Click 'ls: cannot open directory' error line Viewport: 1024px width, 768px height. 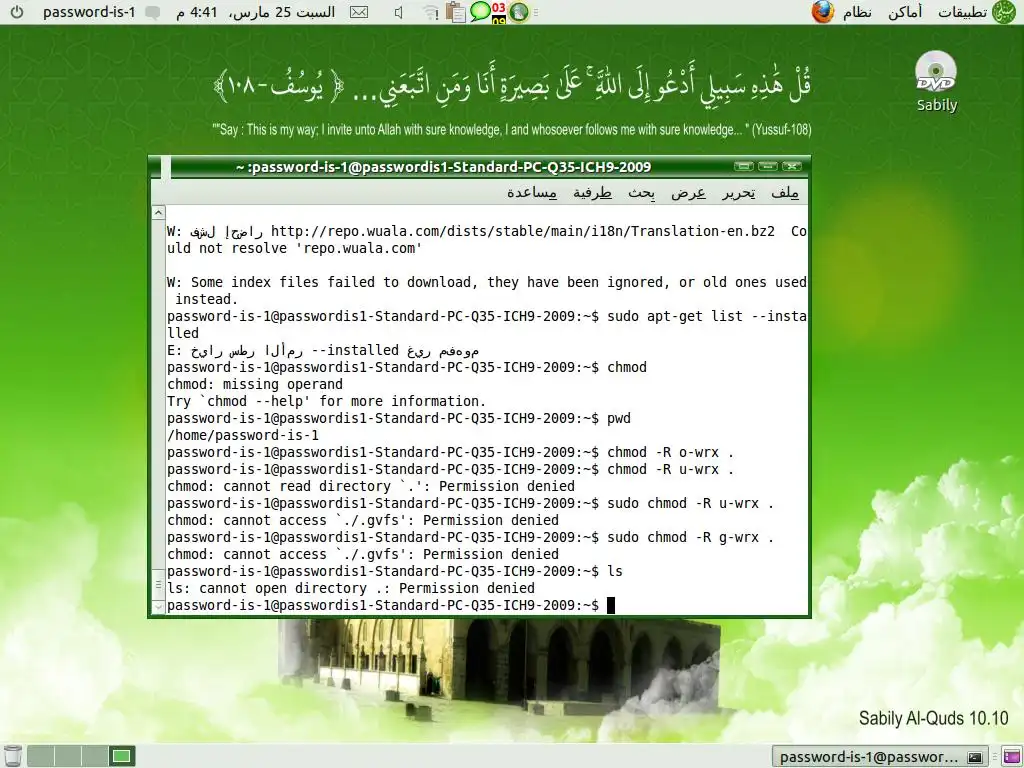tap(351, 588)
